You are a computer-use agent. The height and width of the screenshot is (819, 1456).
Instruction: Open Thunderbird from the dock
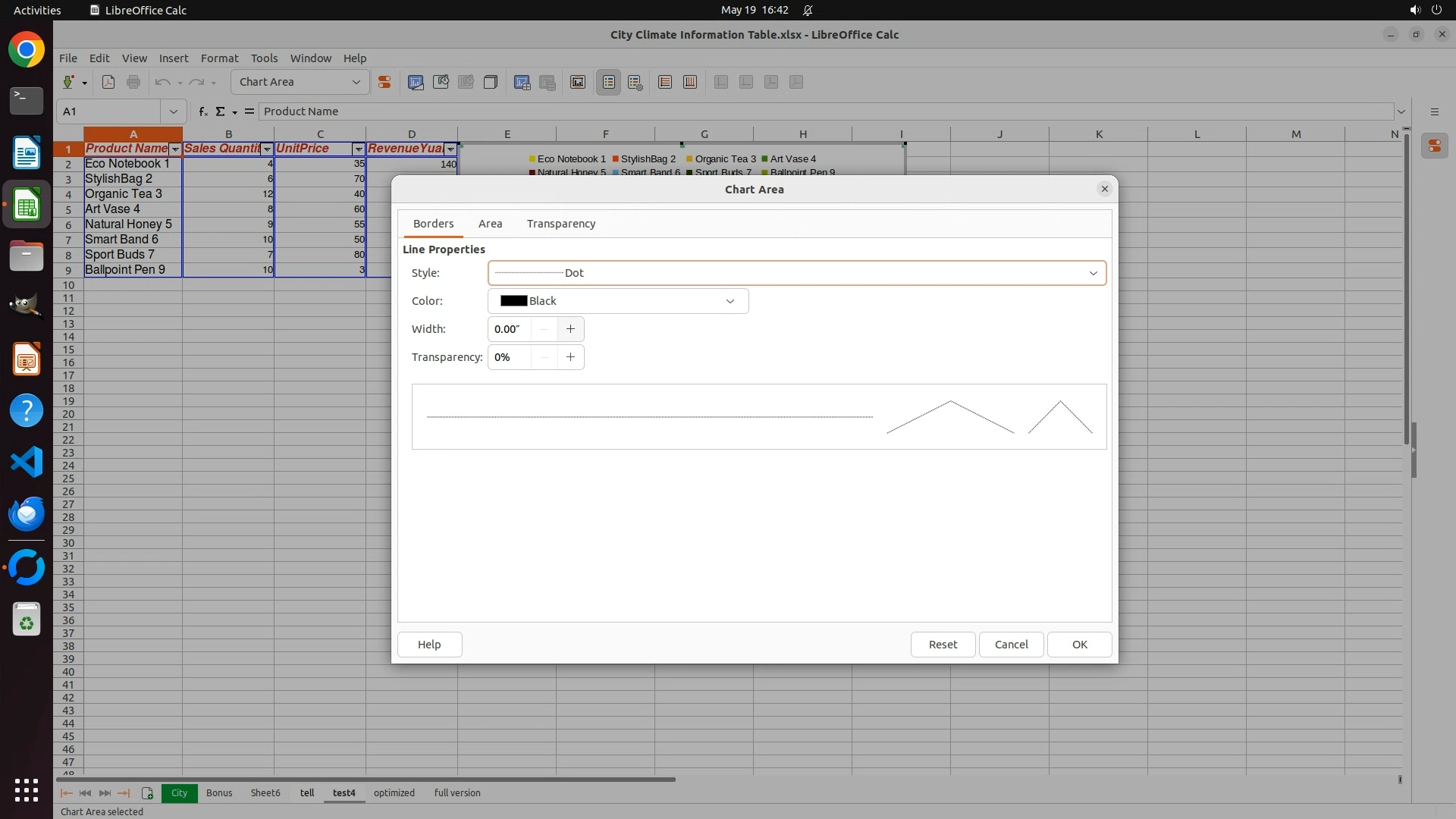point(27,514)
